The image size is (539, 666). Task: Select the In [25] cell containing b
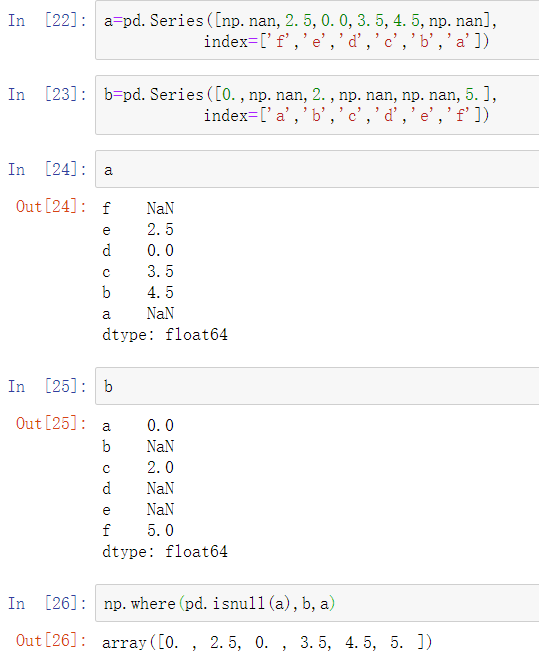click(317, 386)
